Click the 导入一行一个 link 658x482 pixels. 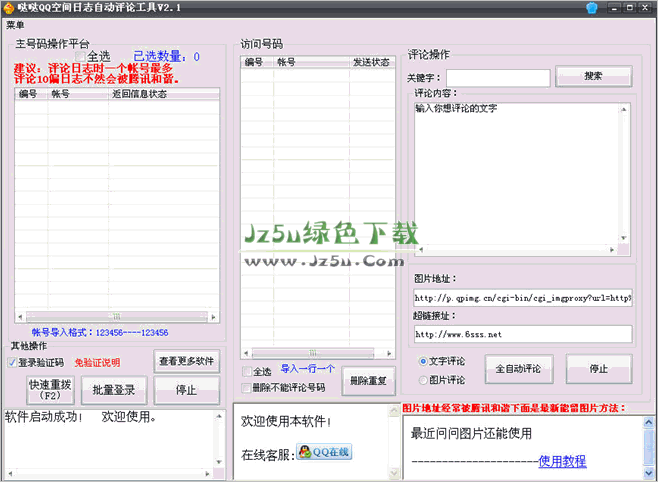pos(308,369)
